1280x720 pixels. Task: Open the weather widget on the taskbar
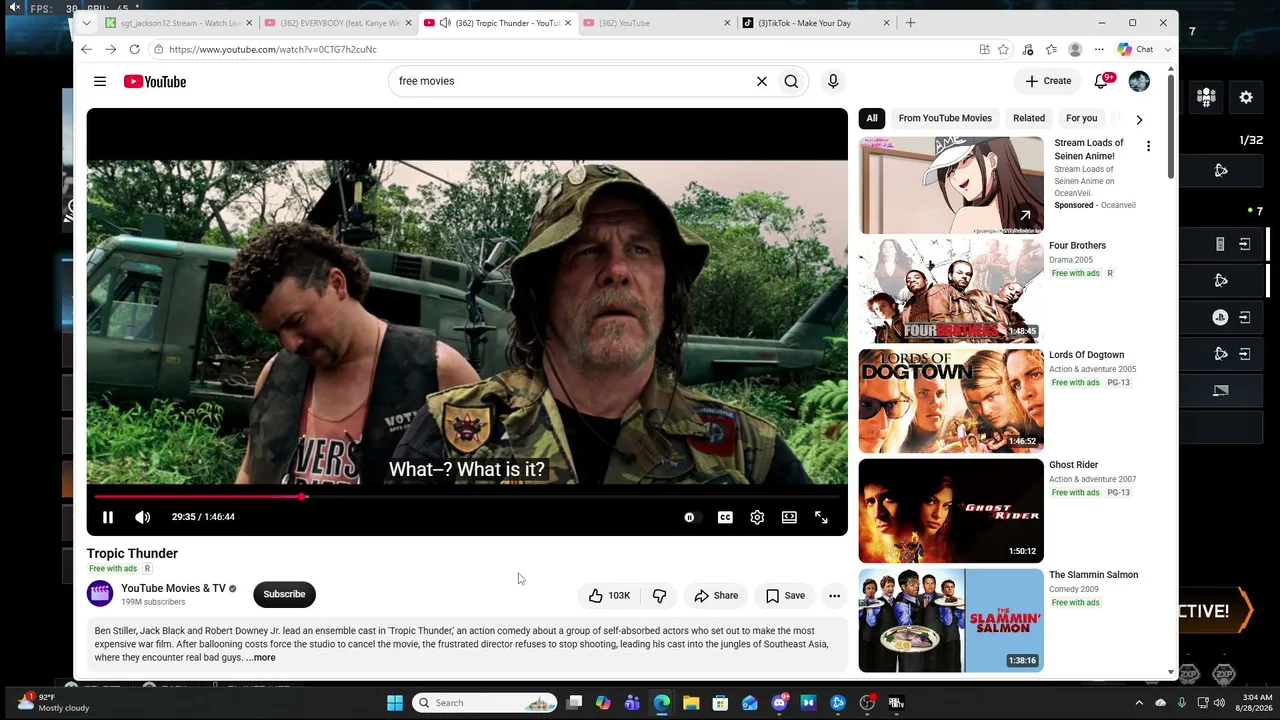click(54, 702)
